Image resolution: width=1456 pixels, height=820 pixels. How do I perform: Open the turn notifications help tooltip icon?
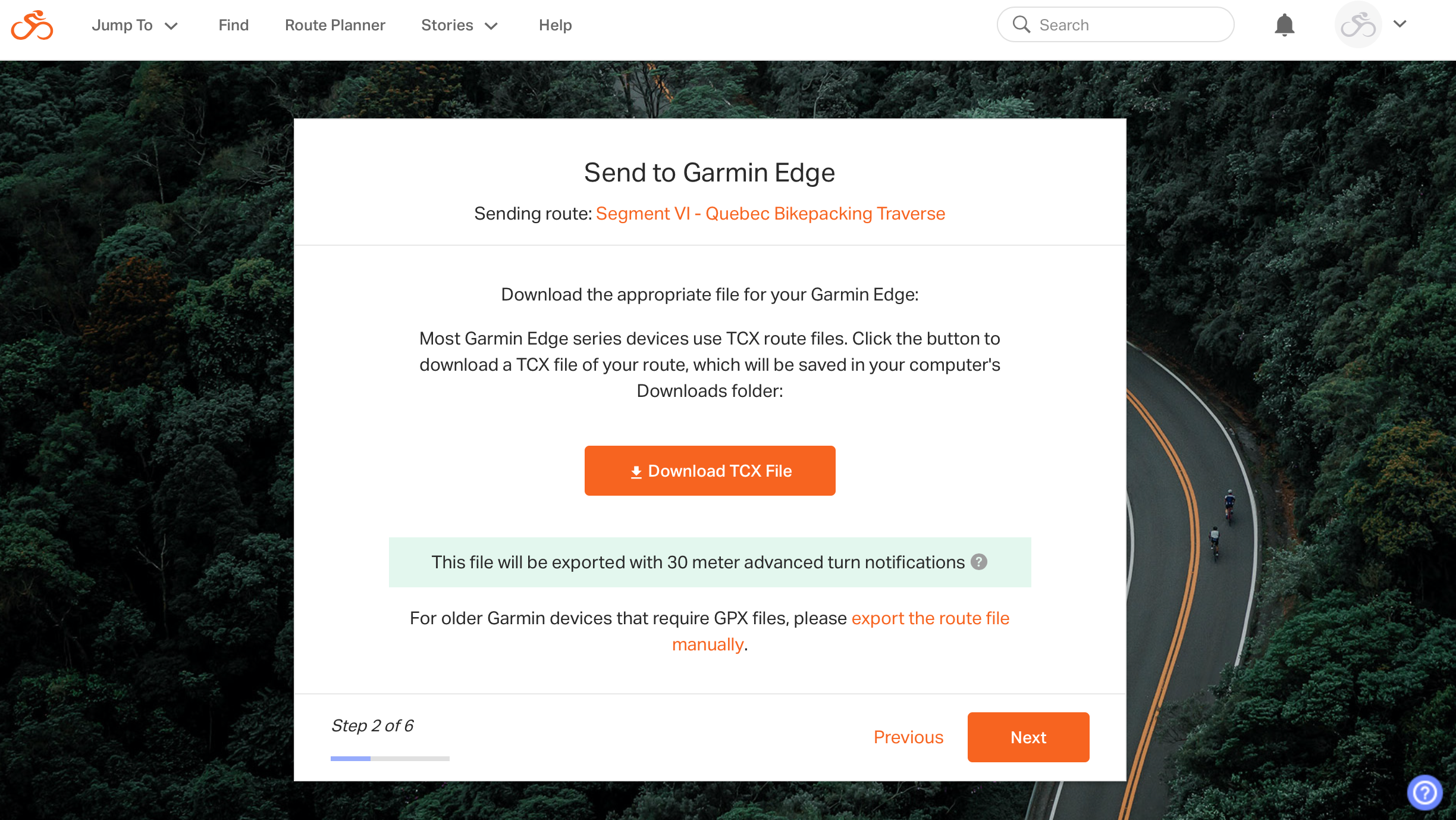[979, 562]
